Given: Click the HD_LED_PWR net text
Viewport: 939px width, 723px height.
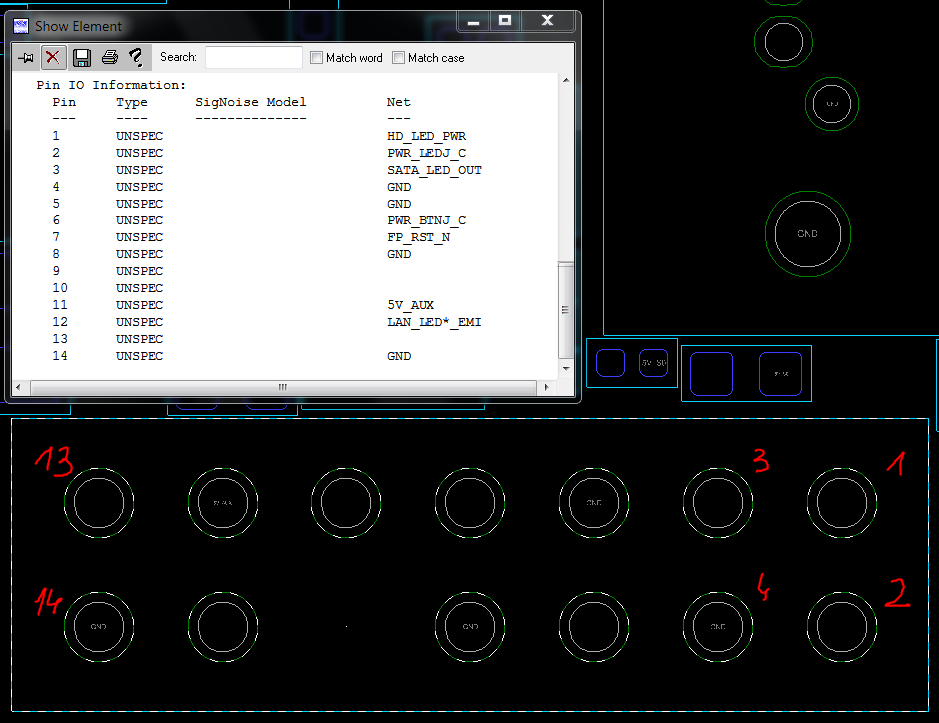Looking at the screenshot, I should tap(426, 137).
